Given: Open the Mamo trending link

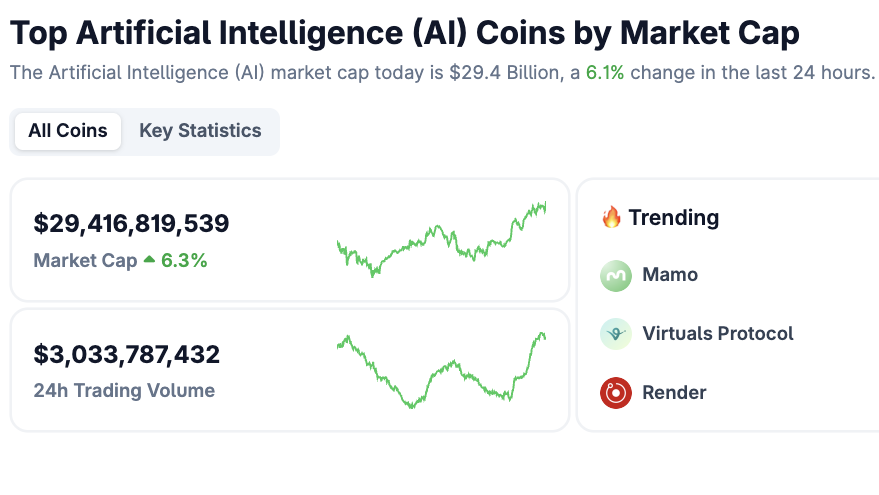Looking at the screenshot, I should click(x=670, y=275).
